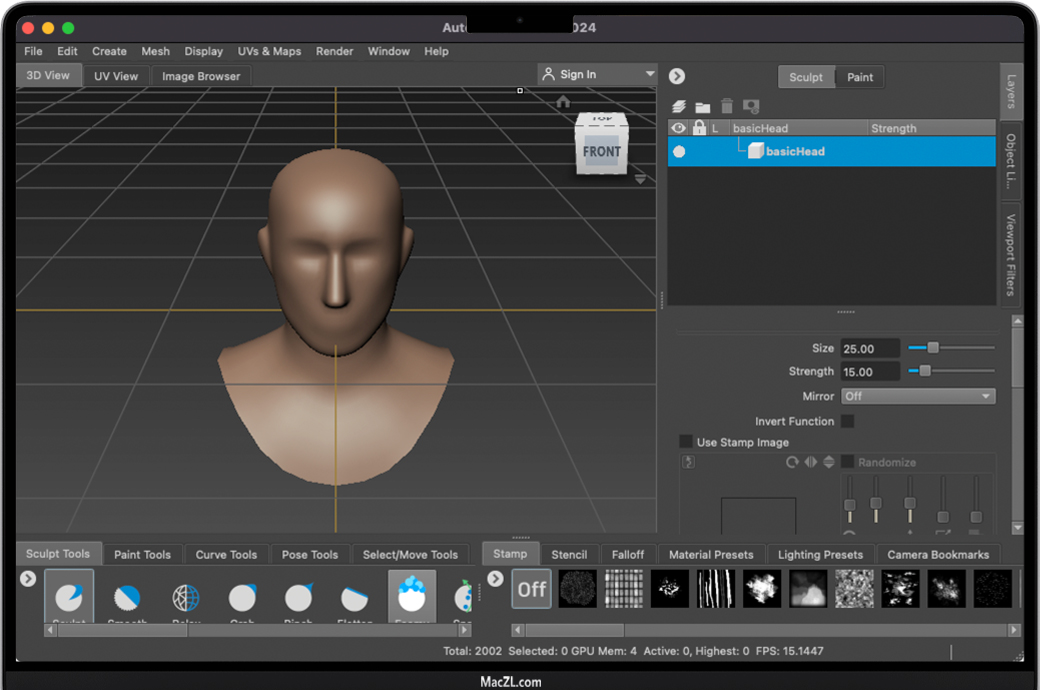Click the Strength slider handle

point(925,371)
